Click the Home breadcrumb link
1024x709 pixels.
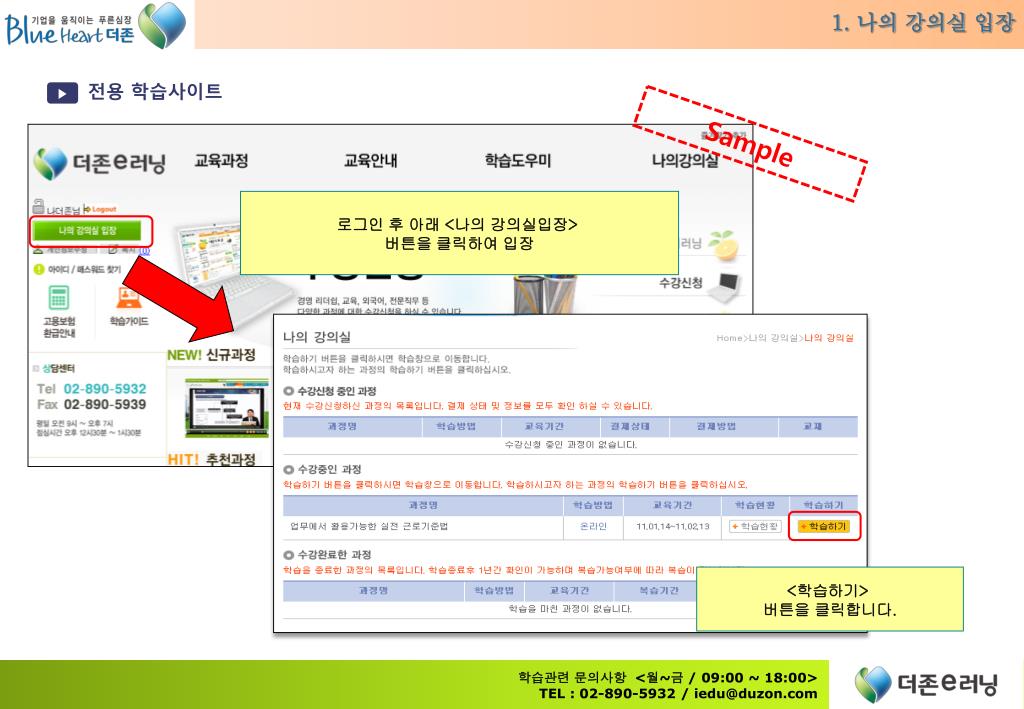coord(729,338)
